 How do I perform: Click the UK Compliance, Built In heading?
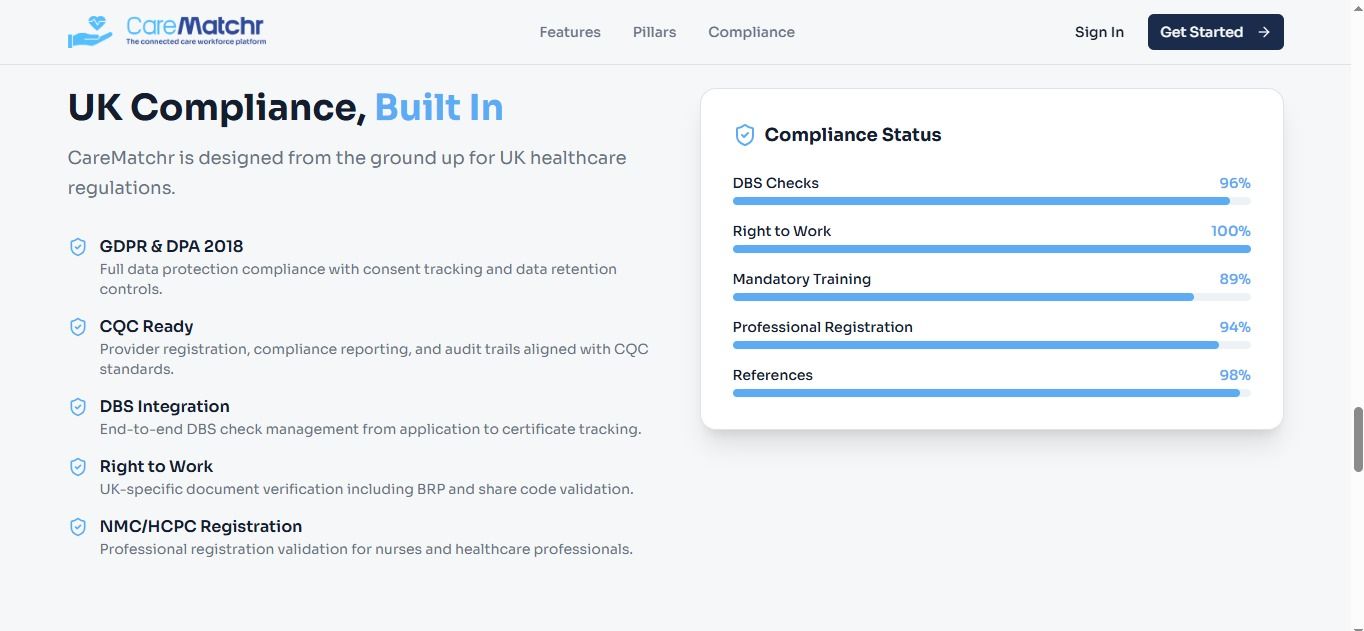click(285, 107)
